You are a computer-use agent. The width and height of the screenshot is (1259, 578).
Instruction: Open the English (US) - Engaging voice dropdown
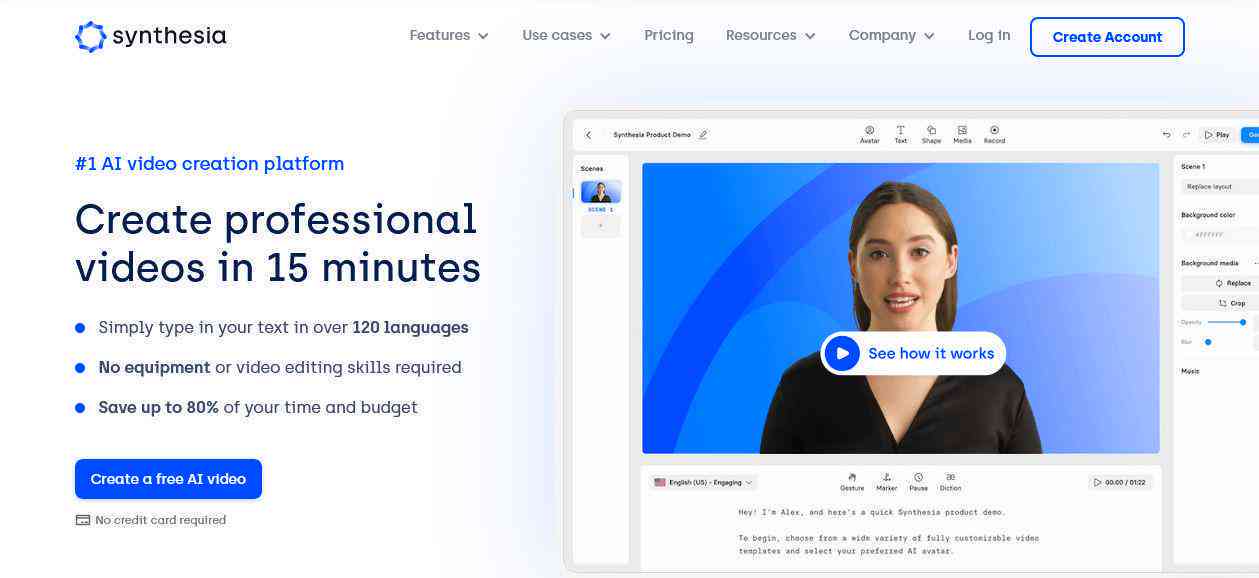point(703,482)
